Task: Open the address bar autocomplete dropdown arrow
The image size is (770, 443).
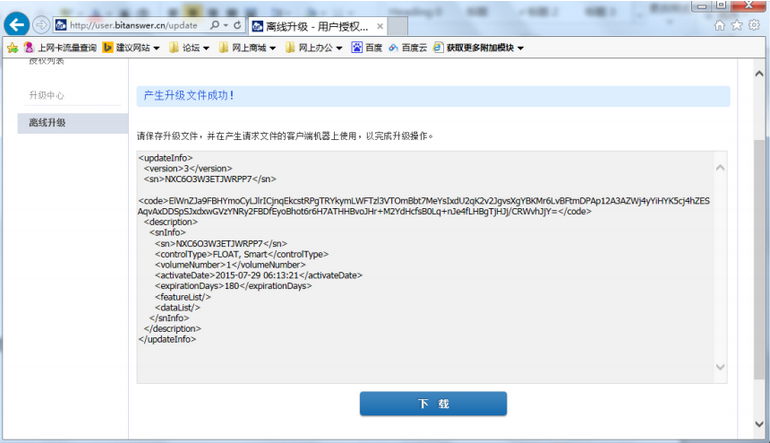Action: [226, 25]
